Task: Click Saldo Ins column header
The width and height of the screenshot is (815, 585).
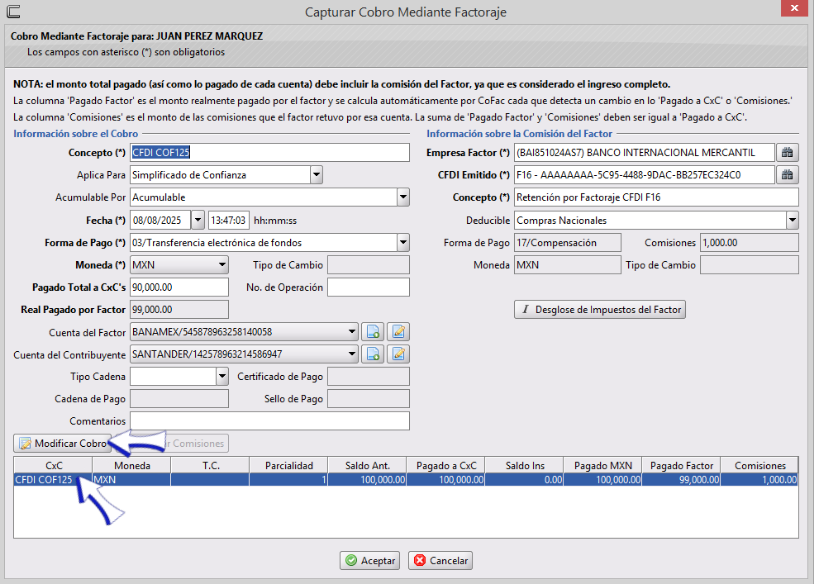Action: [524, 466]
